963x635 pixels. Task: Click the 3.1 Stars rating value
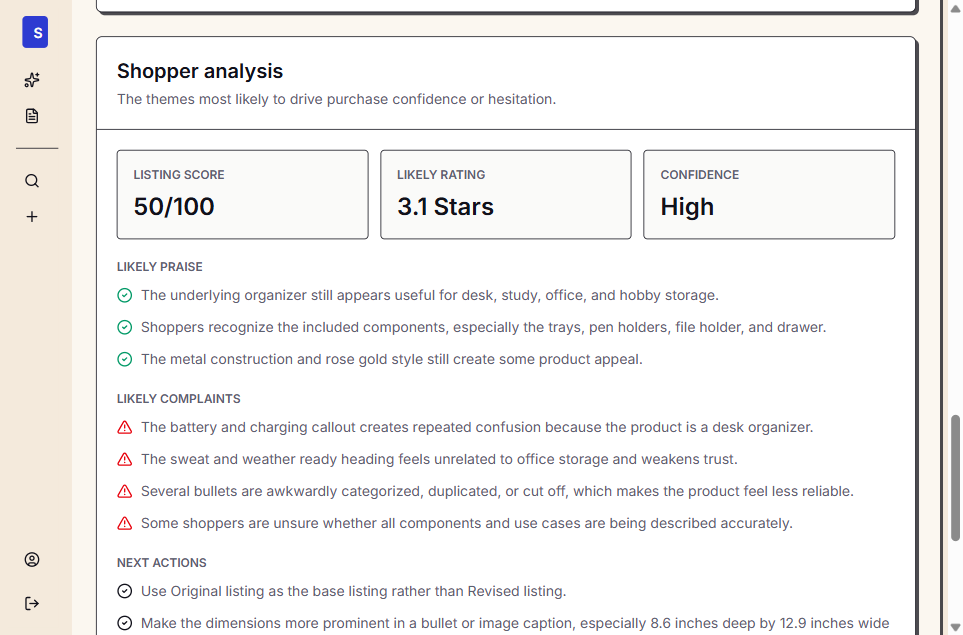[x=445, y=206]
